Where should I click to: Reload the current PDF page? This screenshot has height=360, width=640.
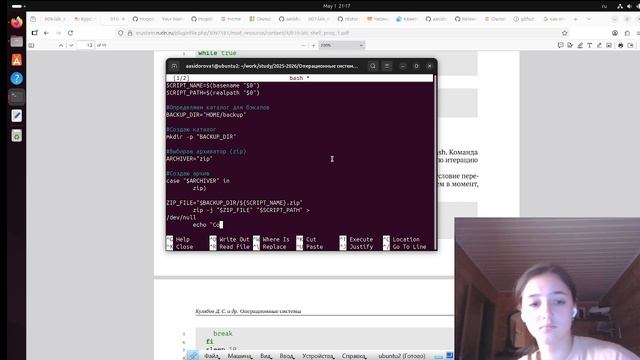coord(71,33)
